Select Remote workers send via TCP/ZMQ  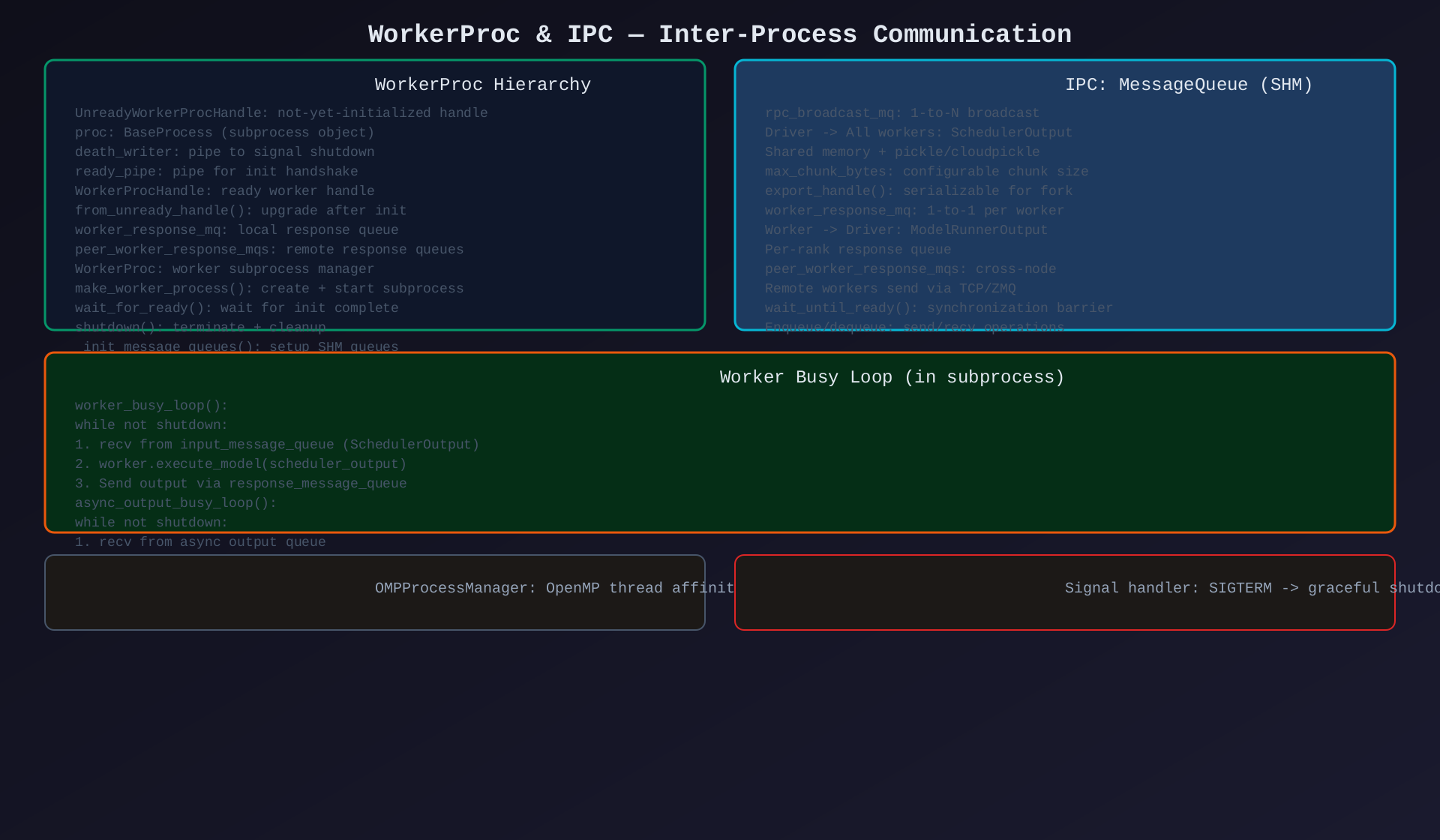point(889,289)
